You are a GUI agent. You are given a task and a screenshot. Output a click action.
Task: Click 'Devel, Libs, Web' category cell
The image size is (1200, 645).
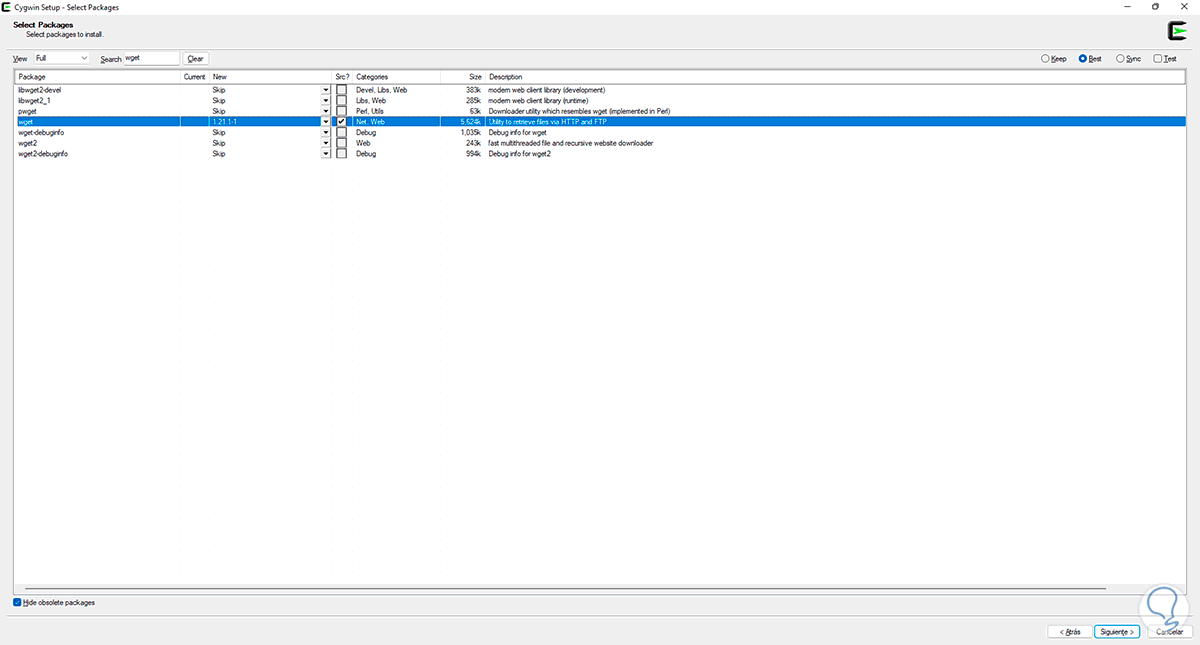[x=382, y=89]
